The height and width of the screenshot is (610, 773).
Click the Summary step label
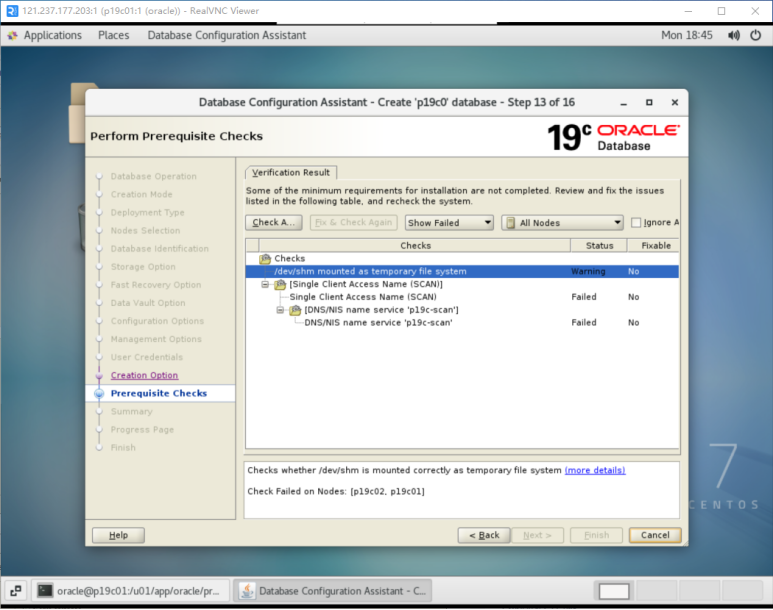click(132, 412)
